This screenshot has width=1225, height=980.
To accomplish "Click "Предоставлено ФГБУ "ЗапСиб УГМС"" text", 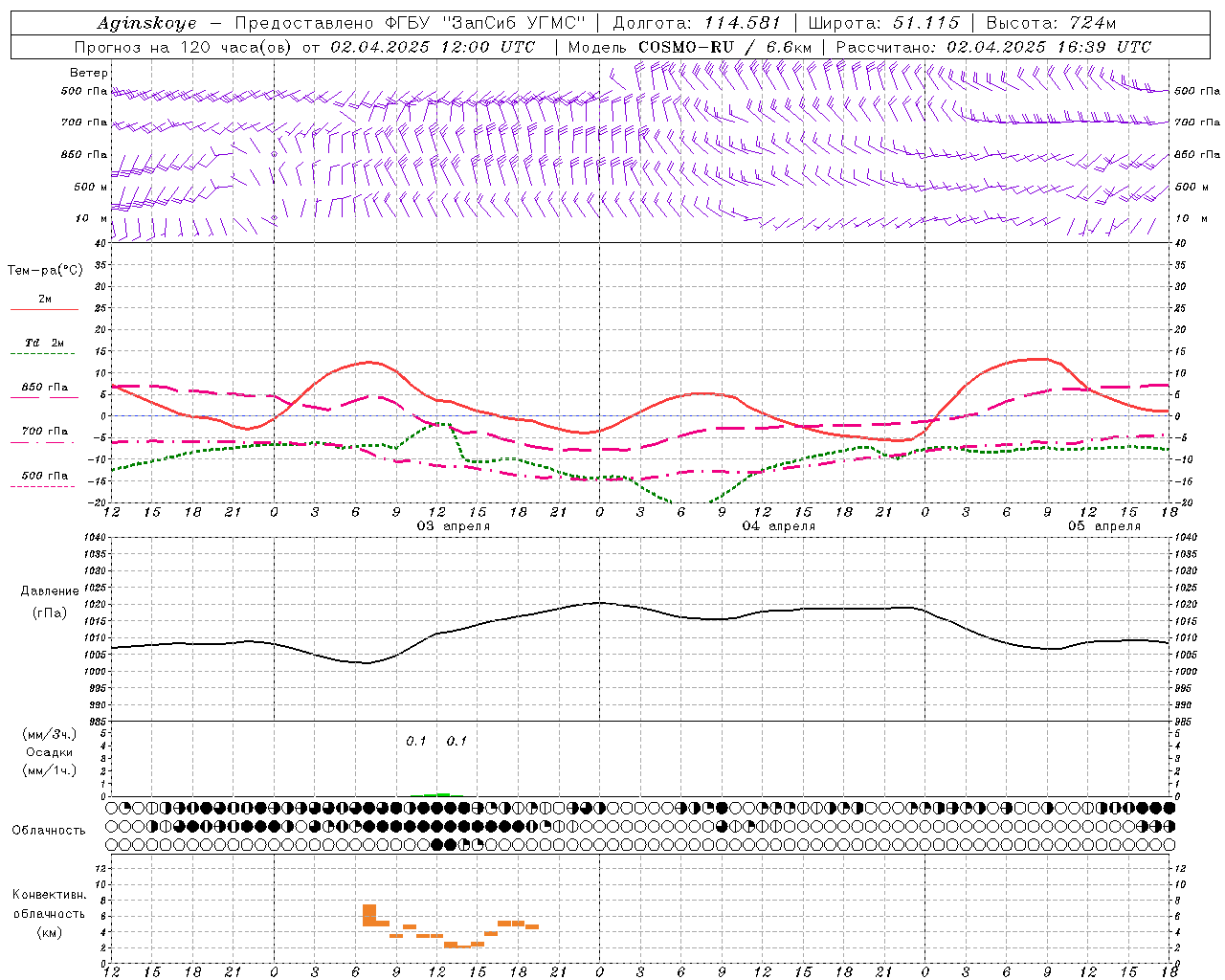I will point(410,23).
